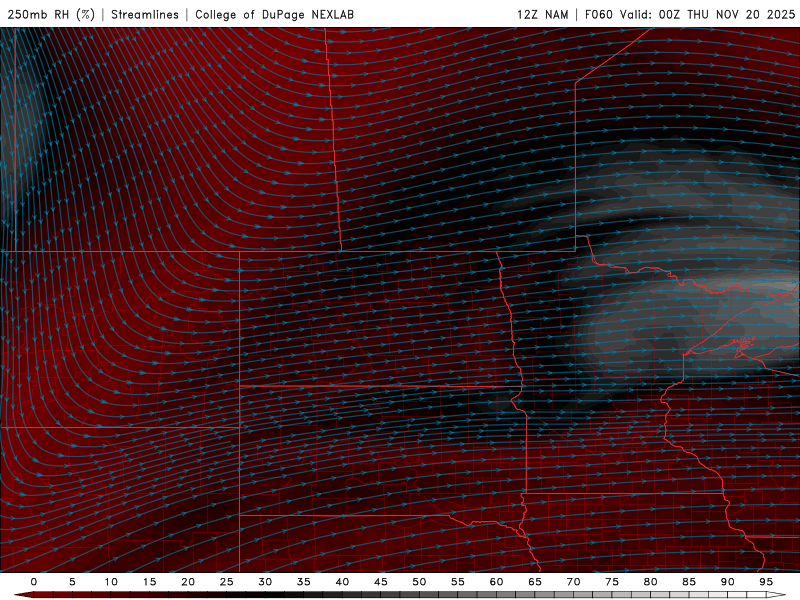This screenshot has height=600, width=800.
Task: Click the 5 label on the color scale
Action: point(72,582)
